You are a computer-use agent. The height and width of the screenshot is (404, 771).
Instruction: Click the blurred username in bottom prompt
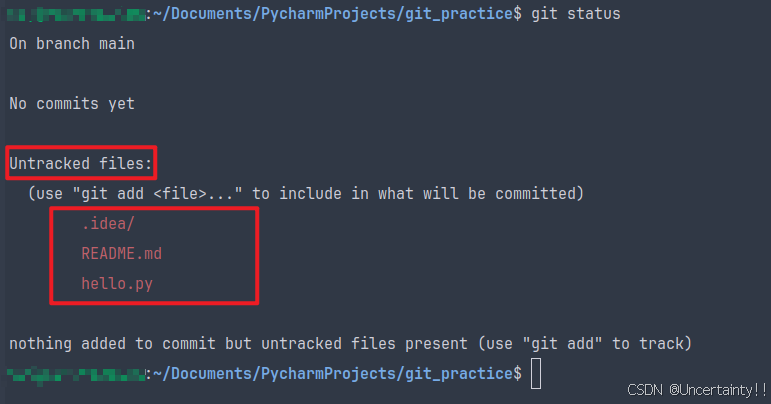76,375
